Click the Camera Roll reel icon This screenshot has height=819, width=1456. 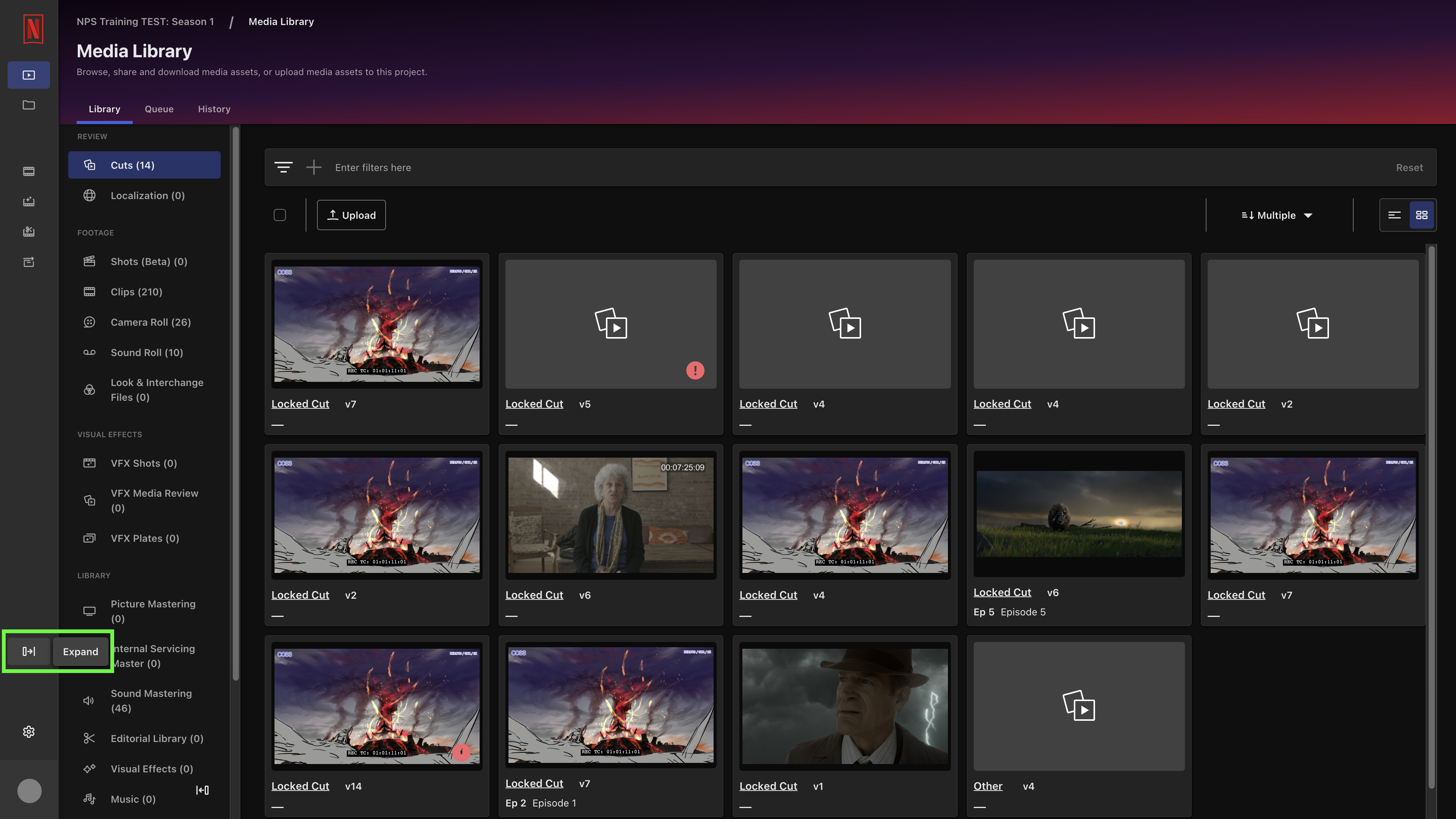pos(89,322)
